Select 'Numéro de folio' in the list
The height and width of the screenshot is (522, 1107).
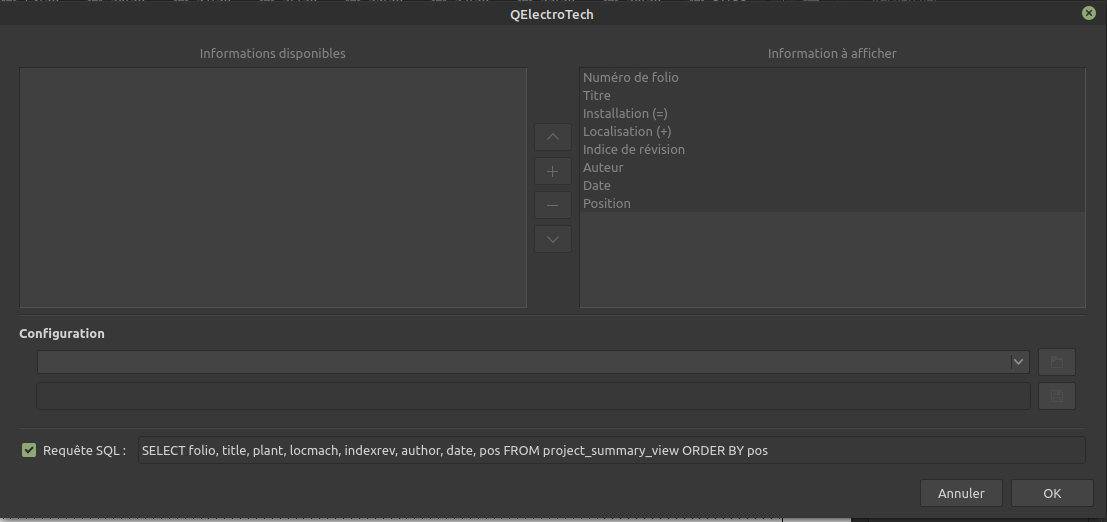pos(631,78)
